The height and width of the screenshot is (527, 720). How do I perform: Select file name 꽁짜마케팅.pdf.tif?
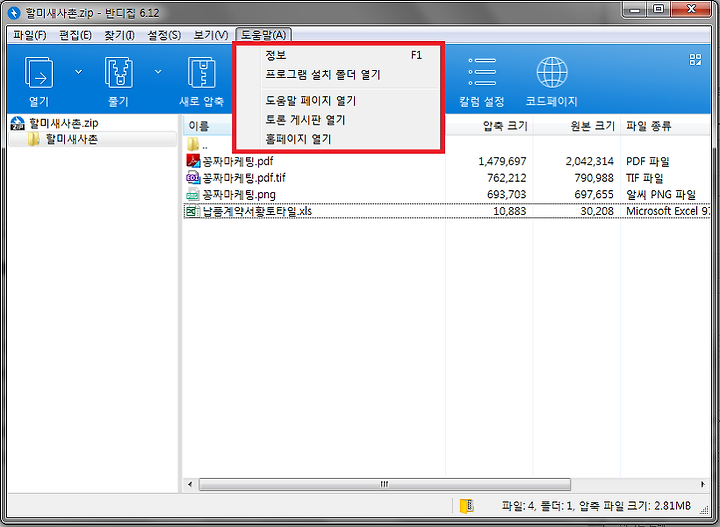click(244, 178)
